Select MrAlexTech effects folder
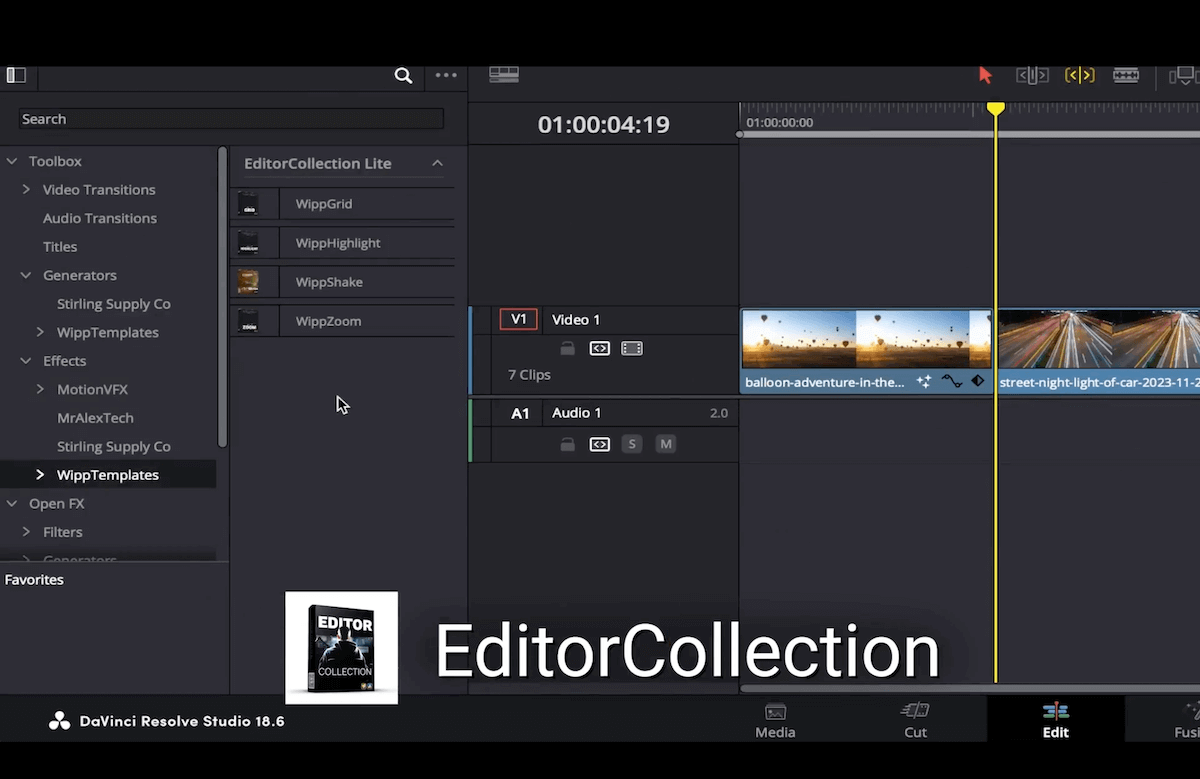The height and width of the screenshot is (779, 1200). 95,418
